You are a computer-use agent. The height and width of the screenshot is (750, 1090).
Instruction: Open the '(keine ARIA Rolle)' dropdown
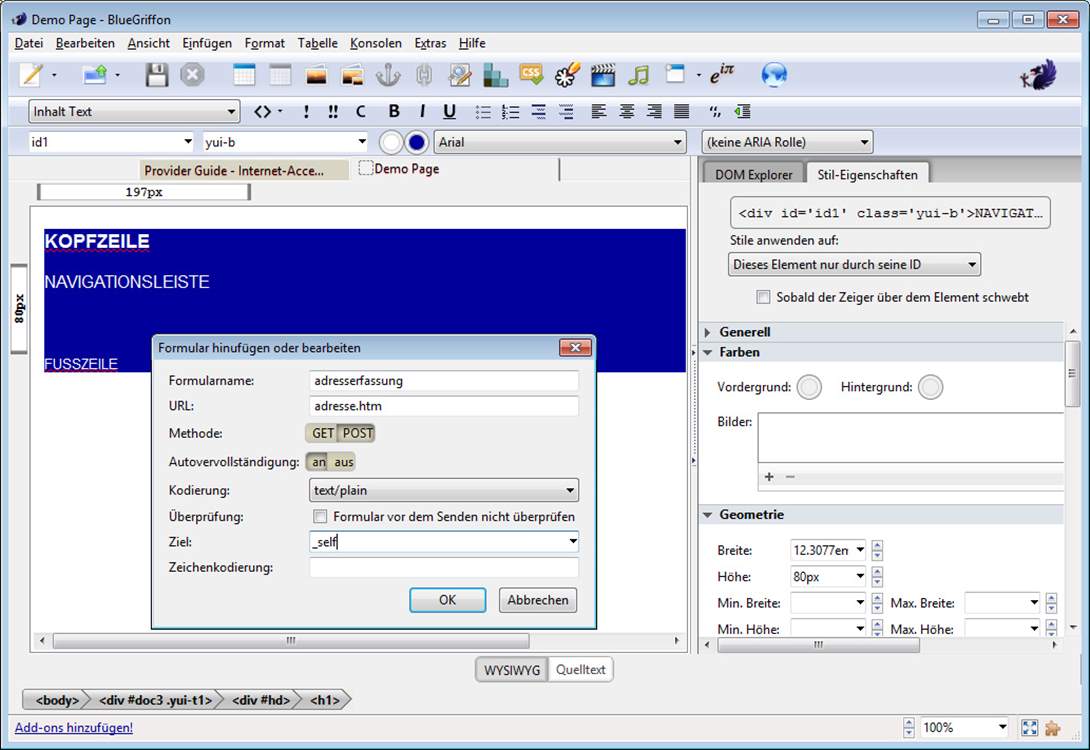coord(787,142)
